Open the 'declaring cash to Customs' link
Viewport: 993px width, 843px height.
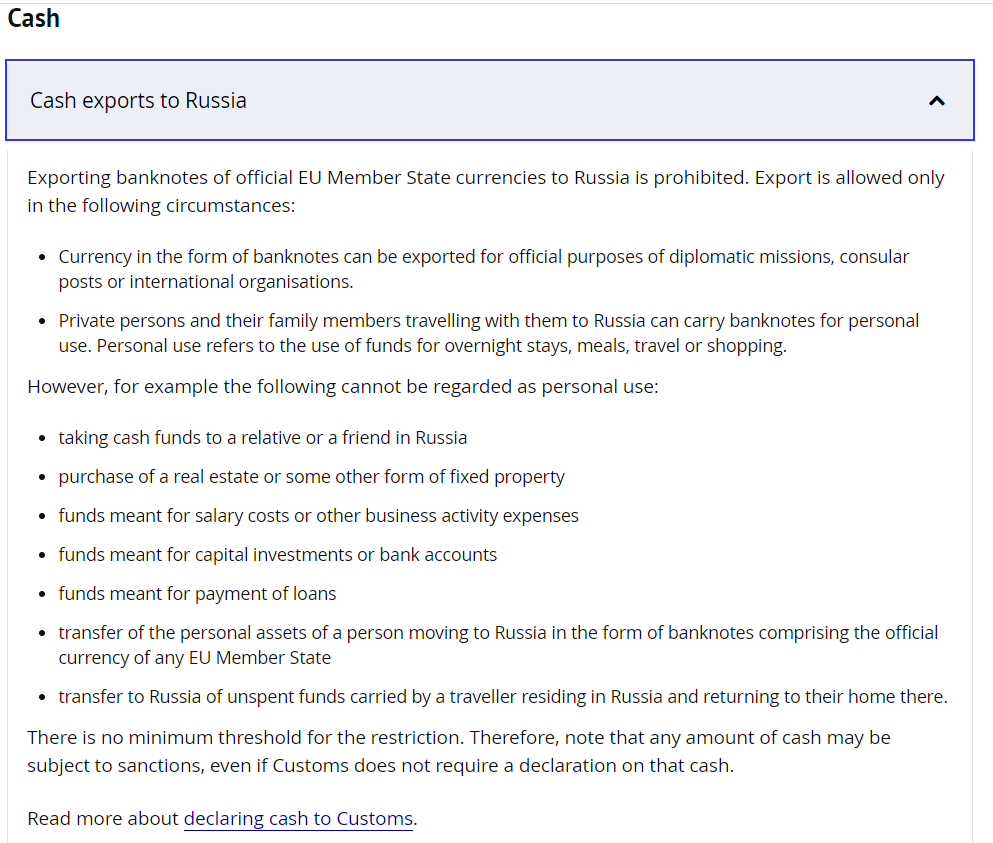pyautogui.click(x=298, y=818)
